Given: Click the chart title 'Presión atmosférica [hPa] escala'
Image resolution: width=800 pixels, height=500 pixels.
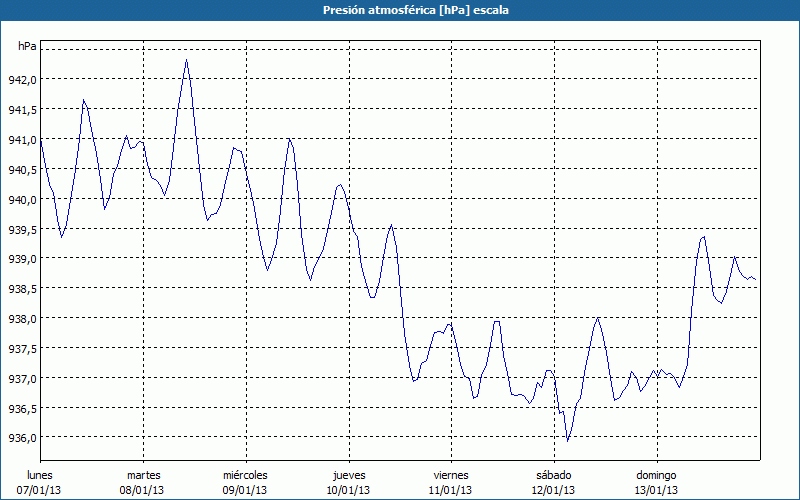Looking at the screenshot, I should tap(400, 10).
